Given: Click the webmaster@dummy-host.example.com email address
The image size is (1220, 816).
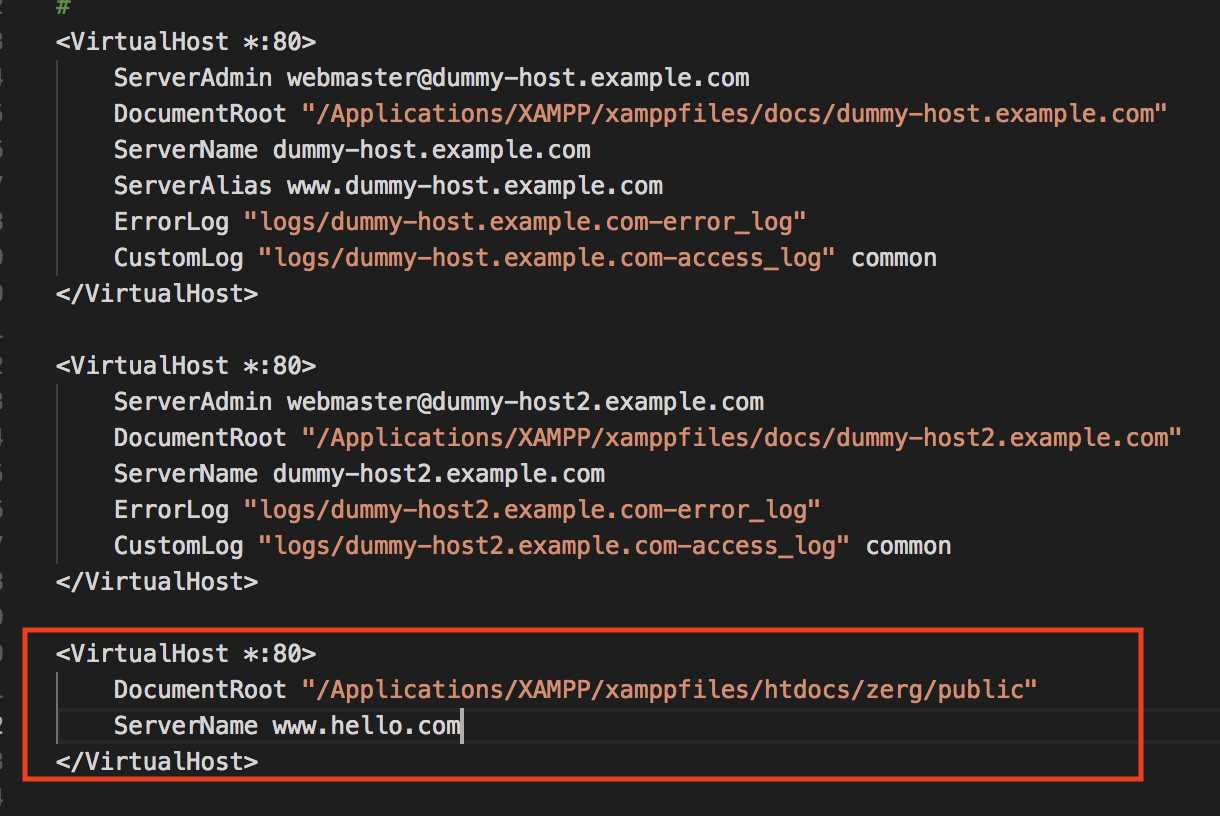Looking at the screenshot, I should (518, 78).
